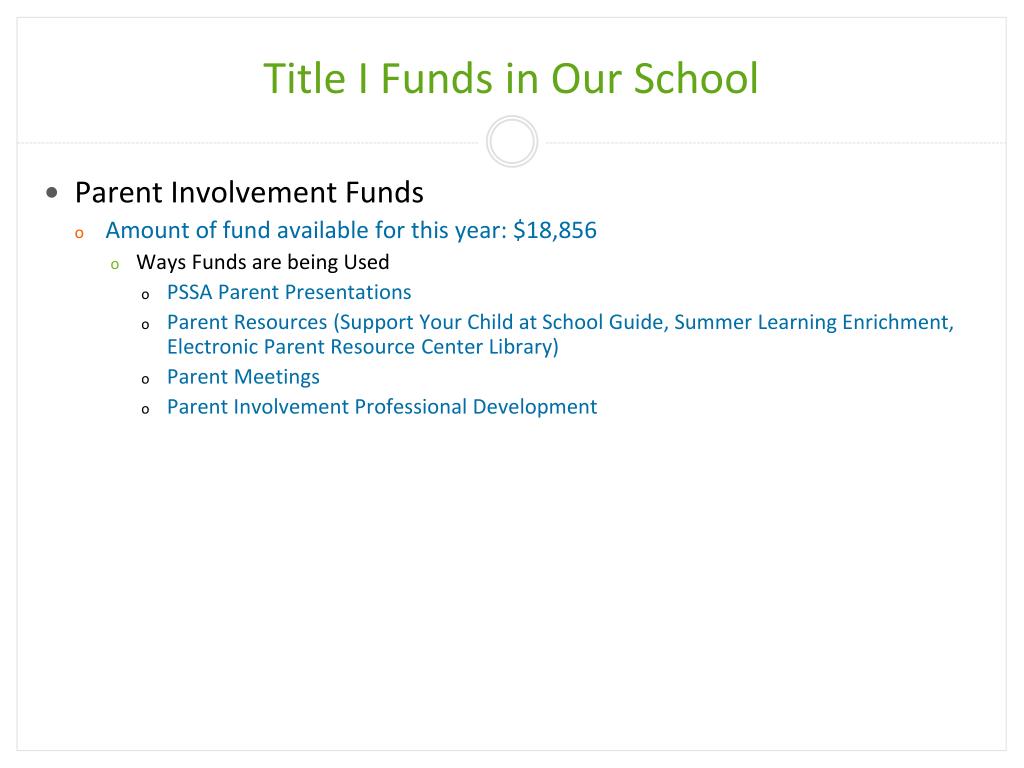Image resolution: width=1024 pixels, height=768 pixels.
Task: Open 'PSSA Parent Presentations' item
Action: coord(289,292)
